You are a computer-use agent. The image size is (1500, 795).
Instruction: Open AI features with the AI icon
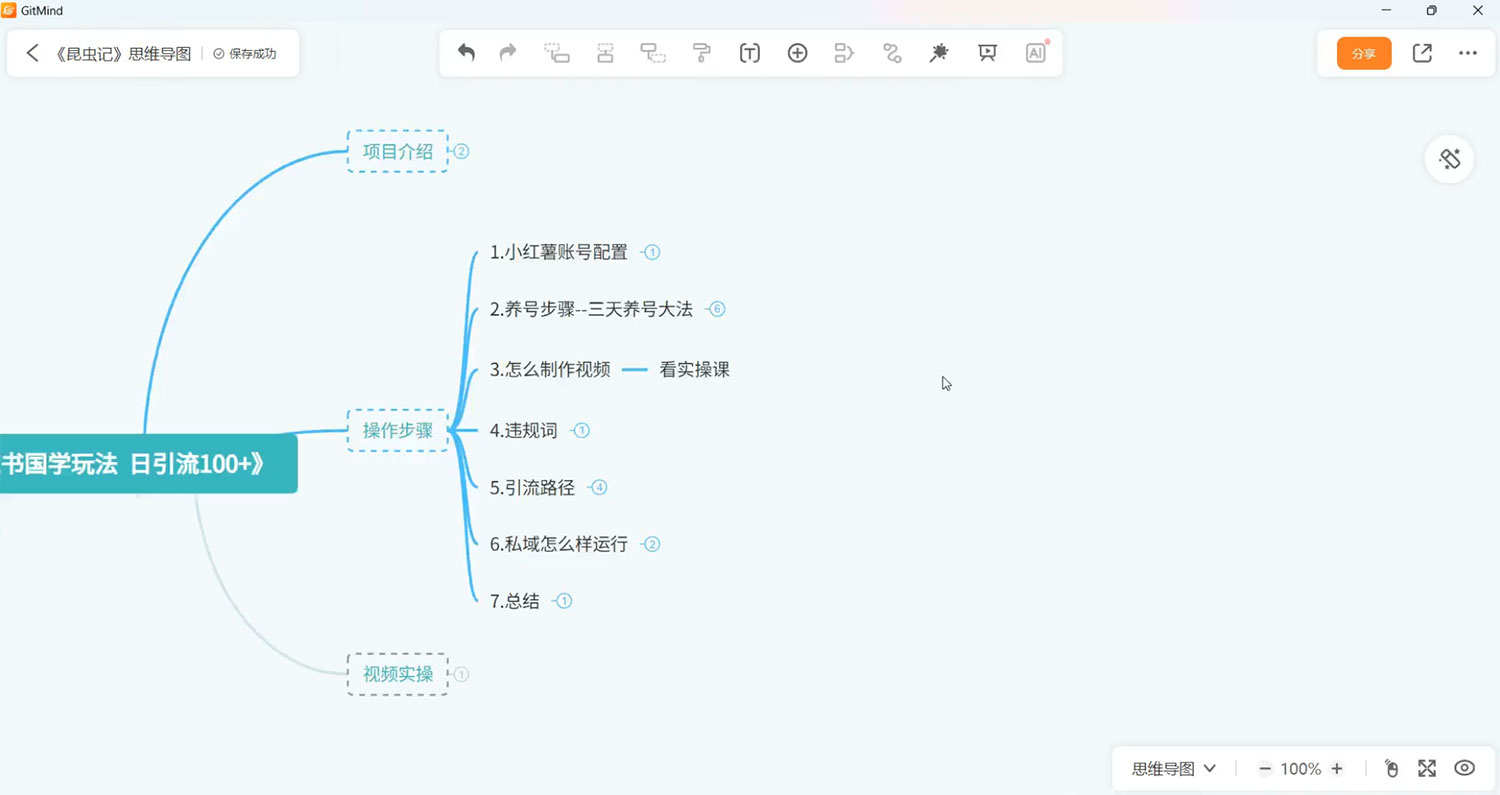coord(1035,52)
